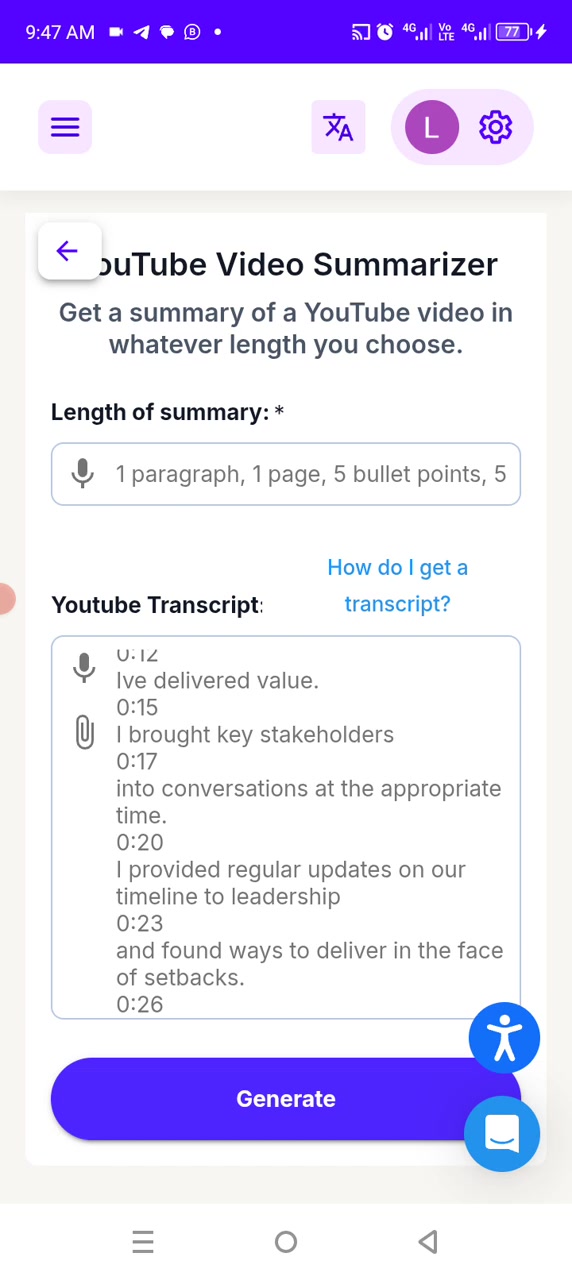Click the Generate button
This screenshot has width=572, height=1280.
[x=286, y=1099]
